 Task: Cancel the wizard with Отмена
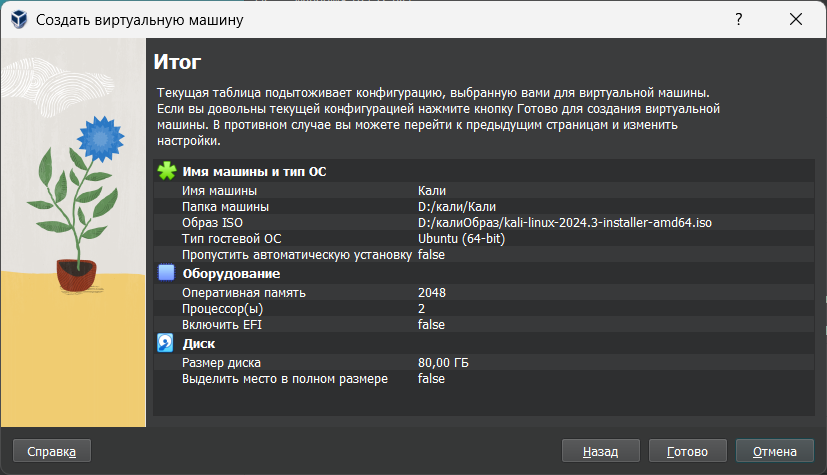pyautogui.click(x=775, y=451)
